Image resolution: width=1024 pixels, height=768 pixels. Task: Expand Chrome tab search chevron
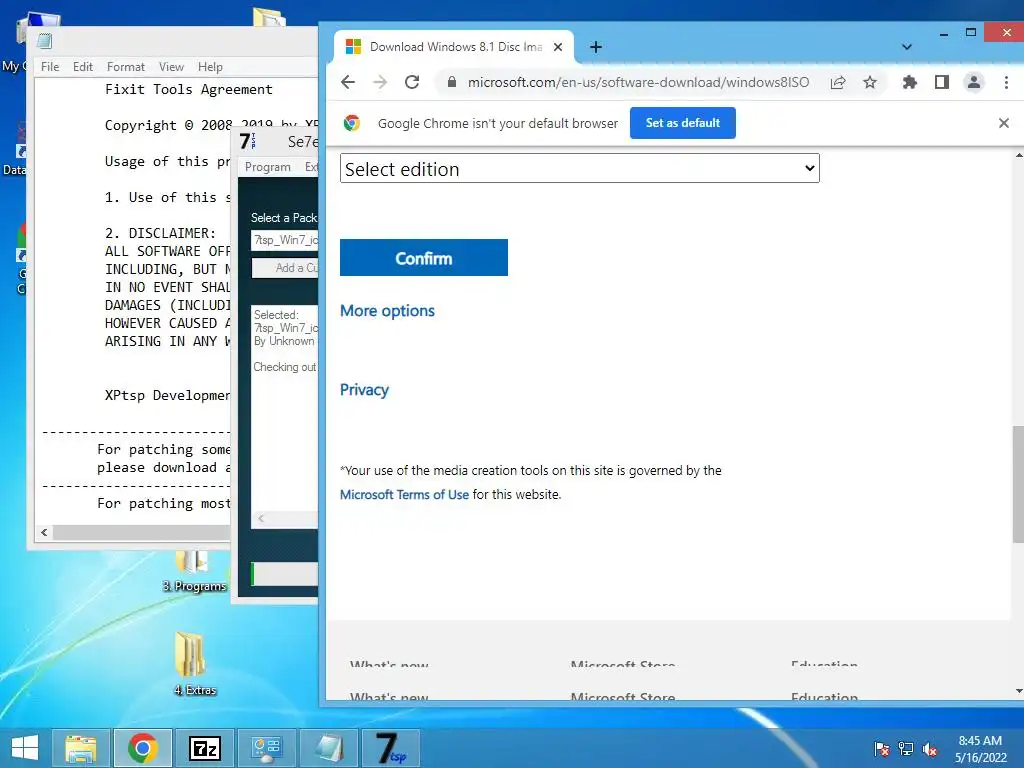tap(906, 47)
